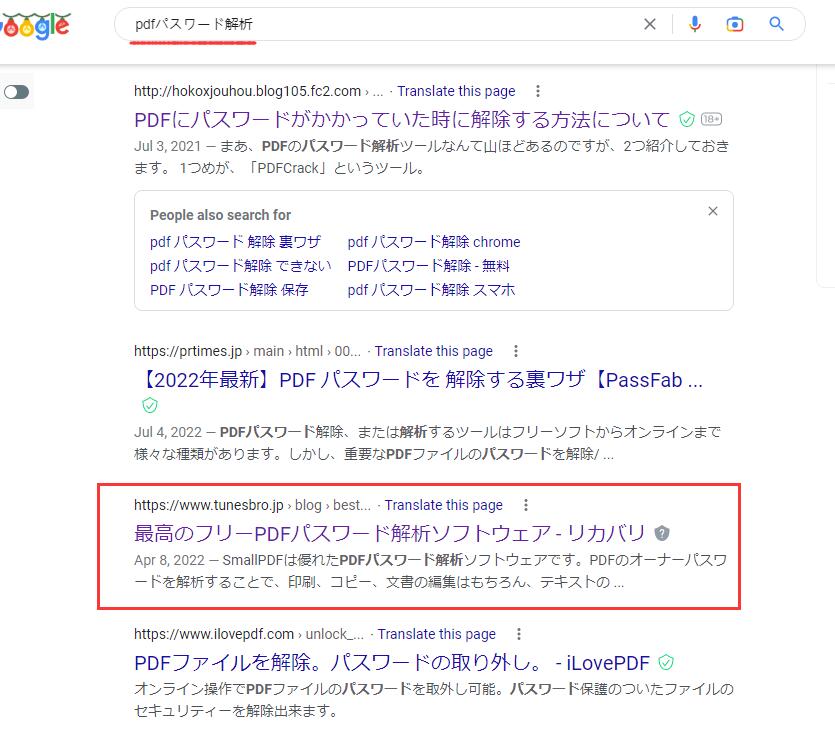835x738 pixels.
Task: Click the 18+ badge on hokoxjouhou result
Action: 711,119
